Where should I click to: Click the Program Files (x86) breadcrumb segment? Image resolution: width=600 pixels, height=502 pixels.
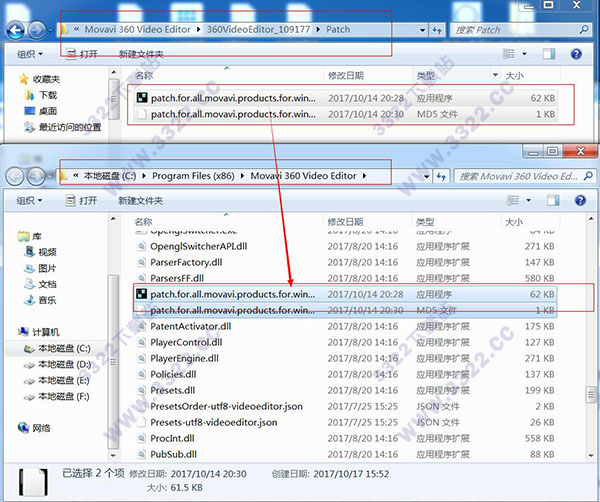coord(193,176)
